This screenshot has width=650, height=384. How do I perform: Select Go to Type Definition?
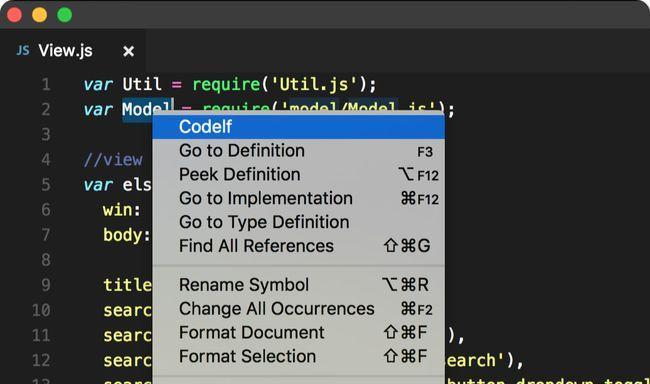(x=298, y=222)
